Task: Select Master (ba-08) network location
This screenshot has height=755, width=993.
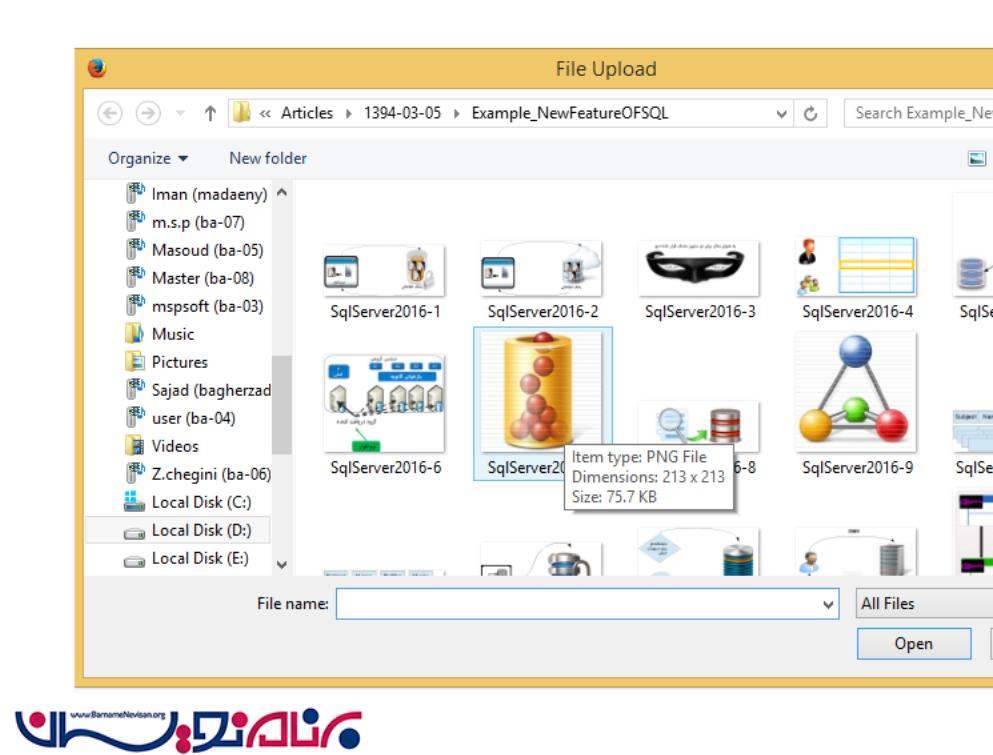Action: click(x=190, y=277)
